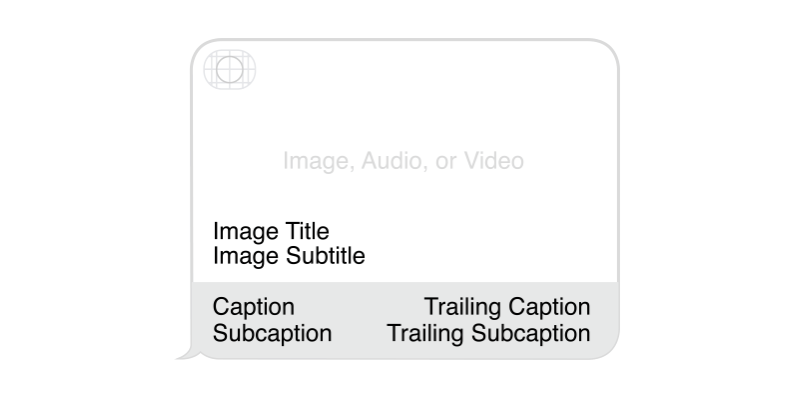Click the message bubble tail
This screenshot has width=800, height=404.
coord(185,353)
